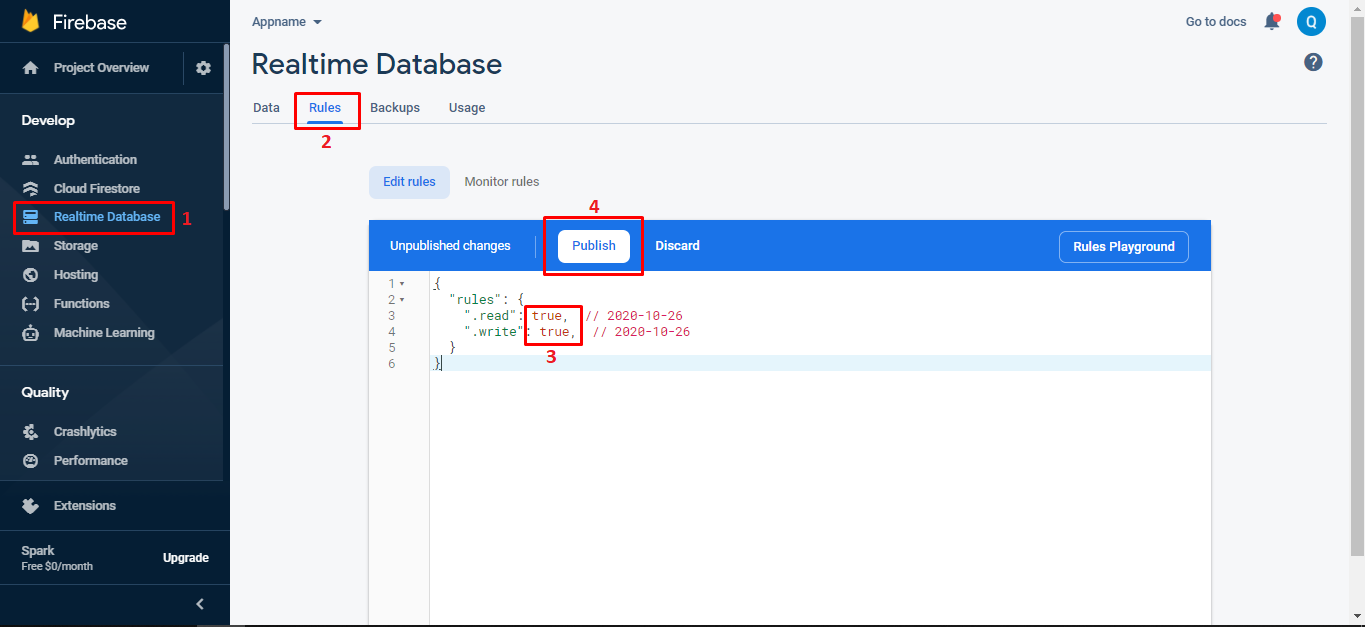Image resolution: width=1365 pixels, height=627 pixels.
Task: Click the Hosting globe icon
Action: click(x=31, y=275)
